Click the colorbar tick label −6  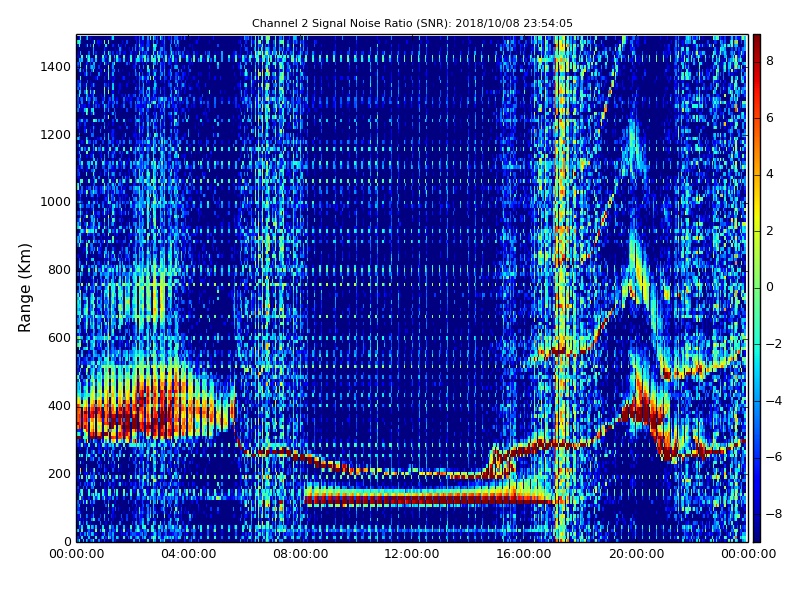774,457
